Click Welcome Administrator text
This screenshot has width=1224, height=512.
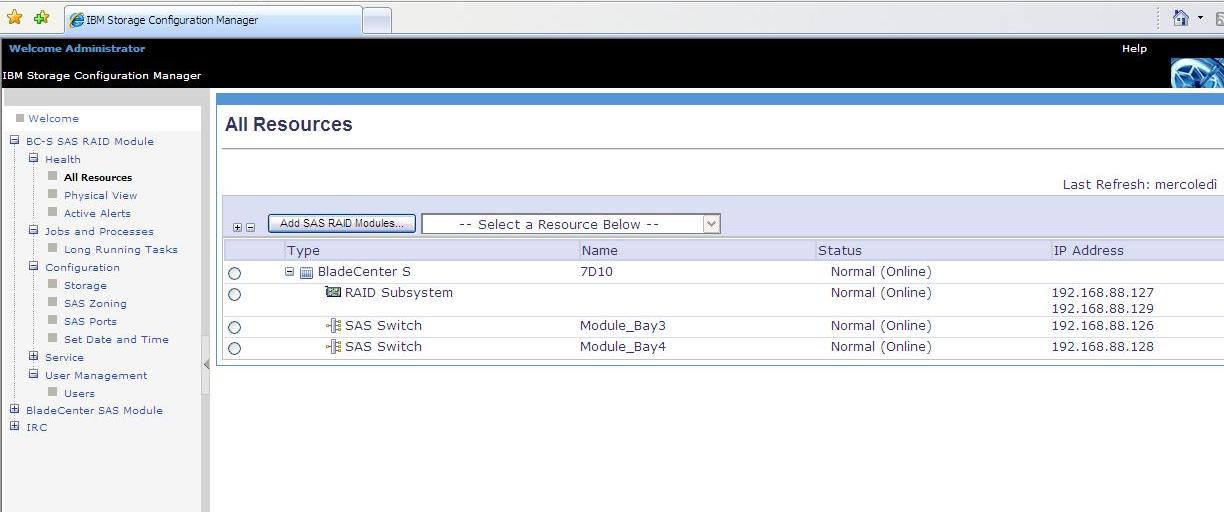click(x=77, y=48)
